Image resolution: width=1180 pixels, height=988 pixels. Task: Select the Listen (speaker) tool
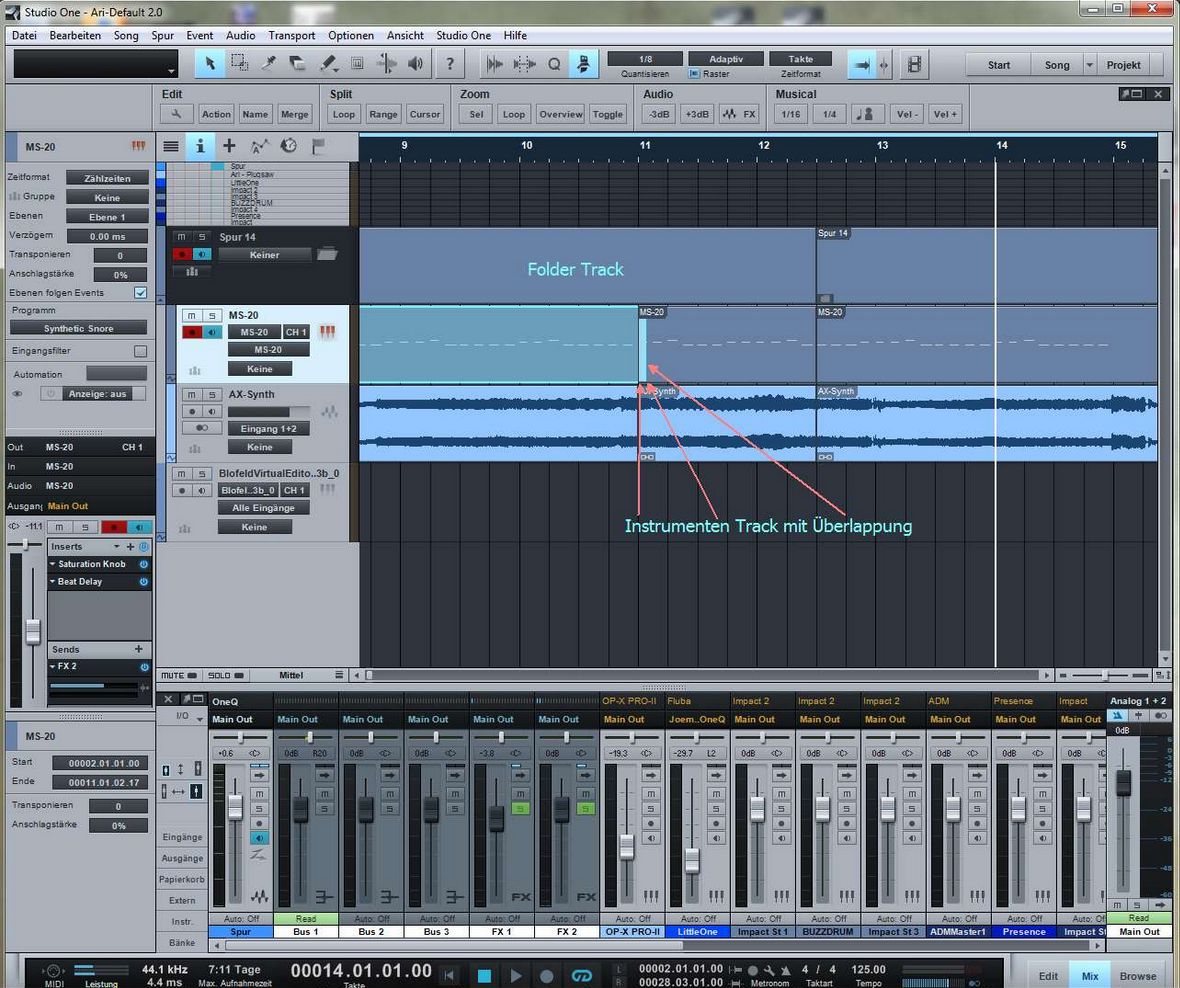coord(415,64)
